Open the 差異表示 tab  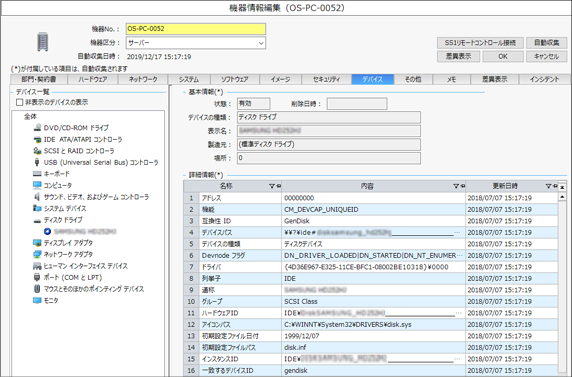[x=495, y=79]
